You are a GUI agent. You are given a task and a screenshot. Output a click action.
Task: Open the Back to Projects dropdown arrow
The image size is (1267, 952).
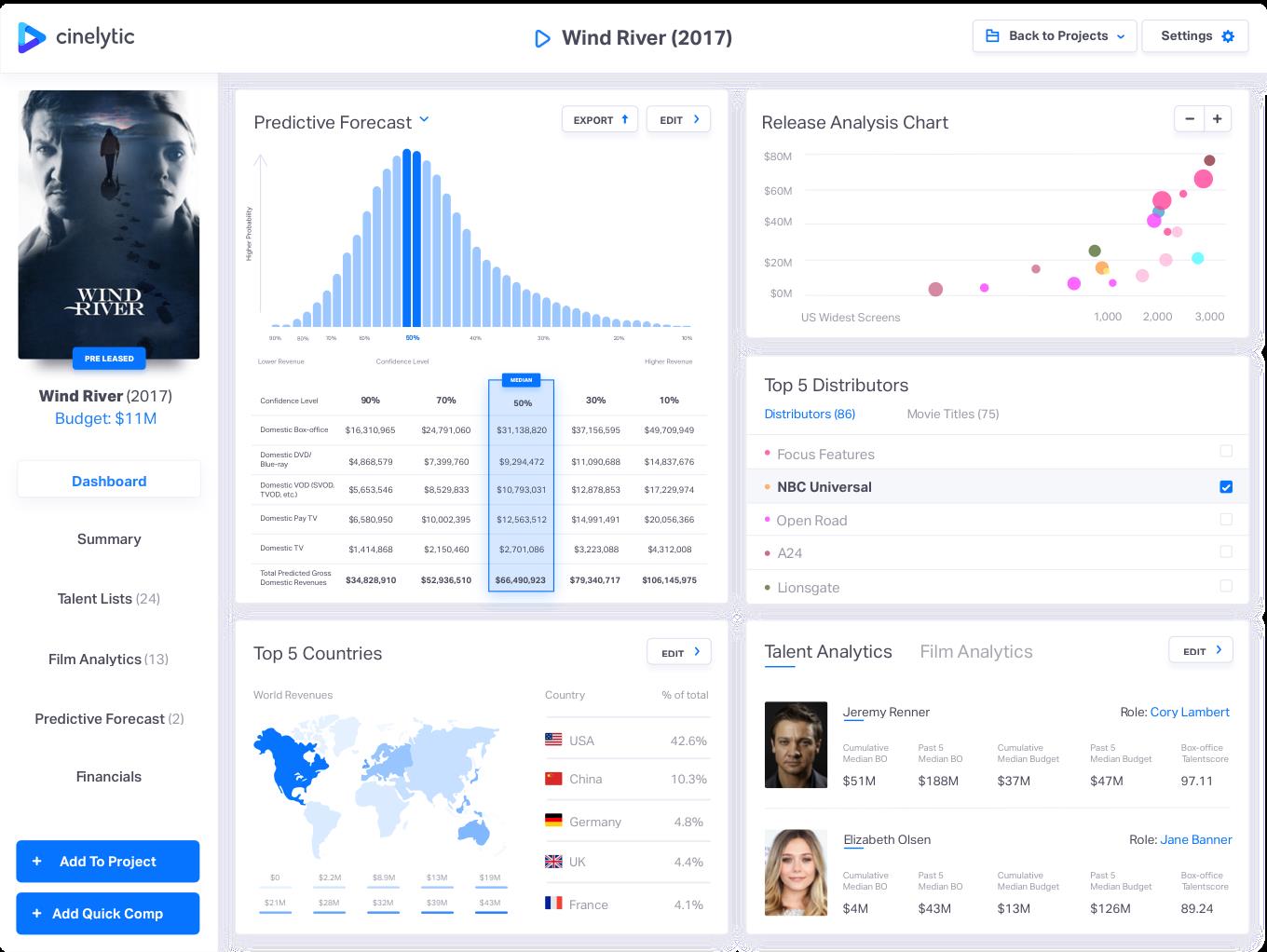point(1121,37)
